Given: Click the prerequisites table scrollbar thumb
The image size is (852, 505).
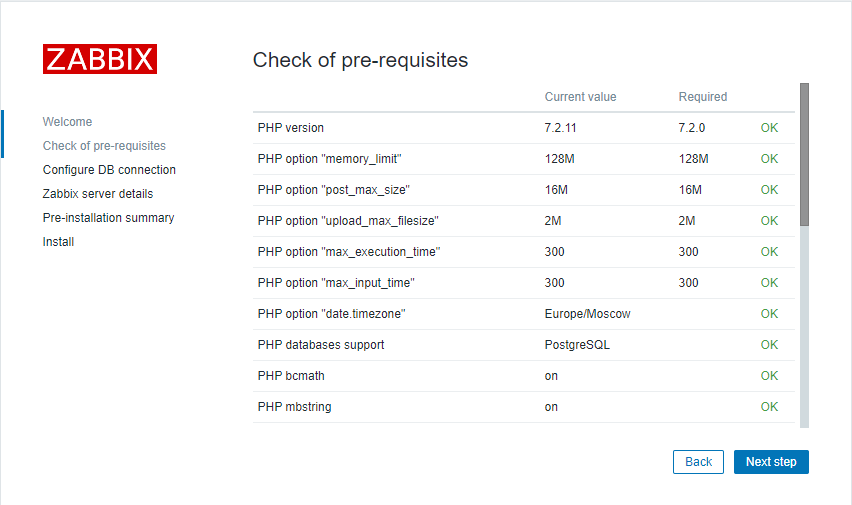Looking at the screenshot, I should pos(804,155).
